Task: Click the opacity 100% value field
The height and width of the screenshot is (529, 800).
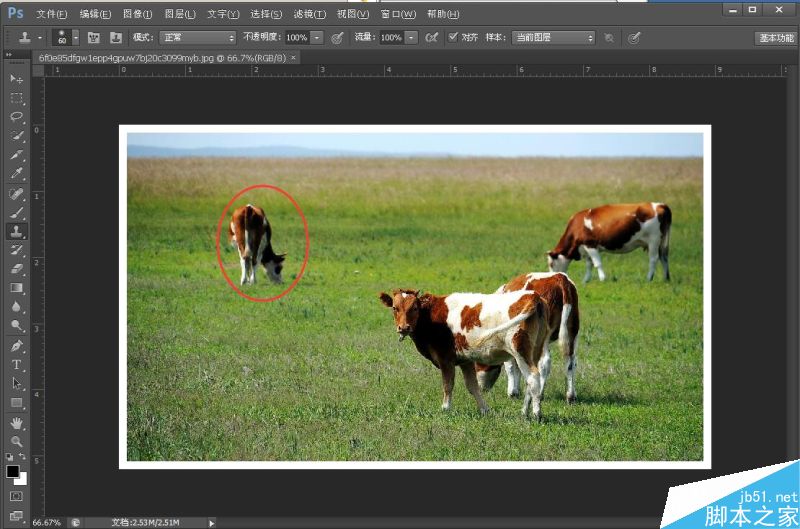Action: pos(297,37)
